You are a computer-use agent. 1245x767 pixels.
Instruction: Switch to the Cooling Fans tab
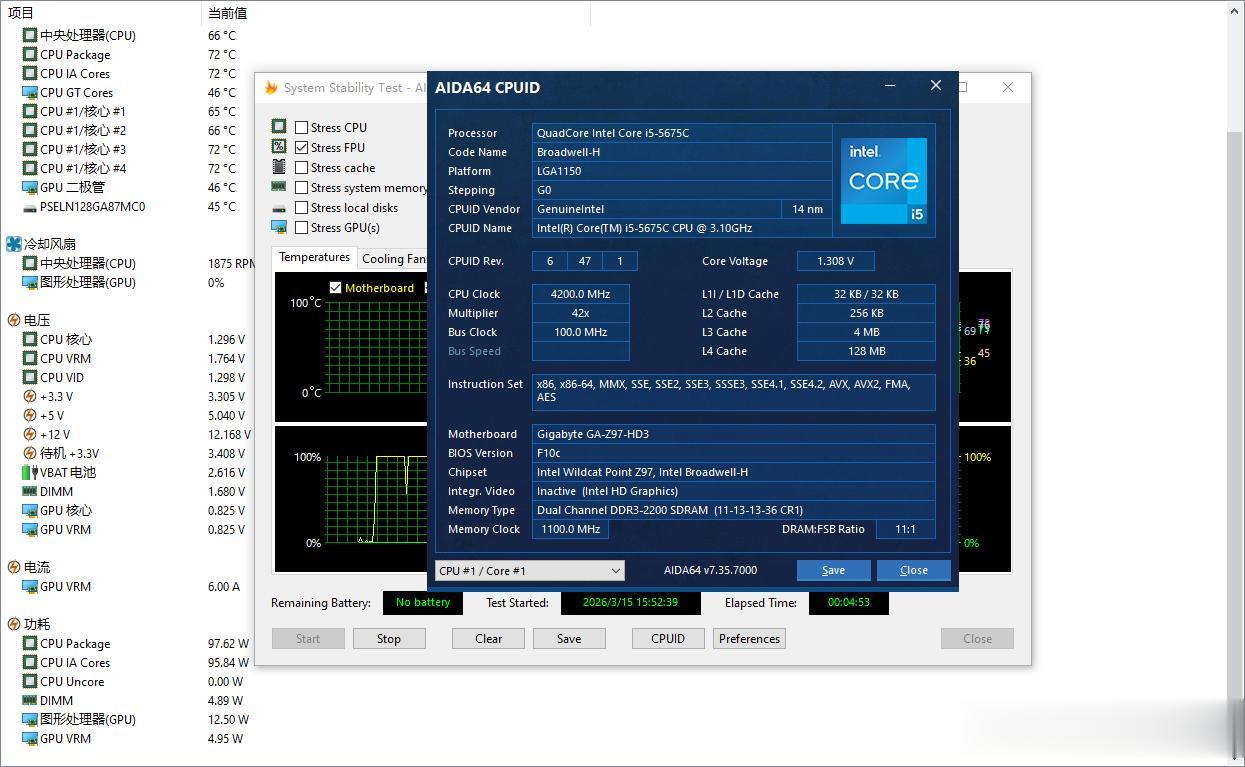click(394, 259)
